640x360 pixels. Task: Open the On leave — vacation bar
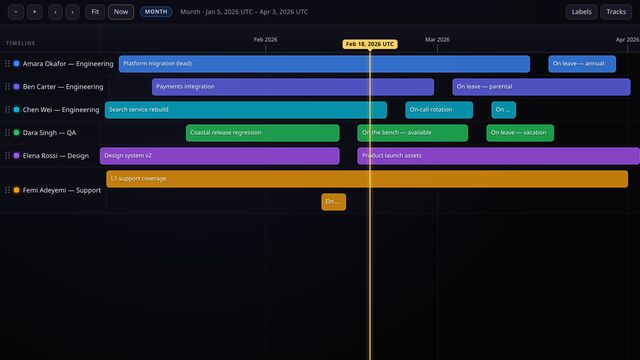[x=520, y=133]
